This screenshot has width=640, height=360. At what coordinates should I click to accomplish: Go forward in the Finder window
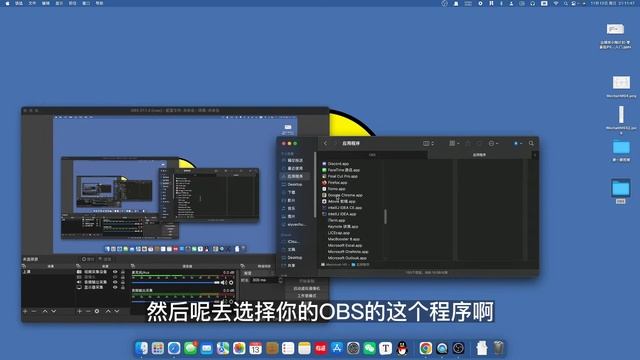coord(335,143)
